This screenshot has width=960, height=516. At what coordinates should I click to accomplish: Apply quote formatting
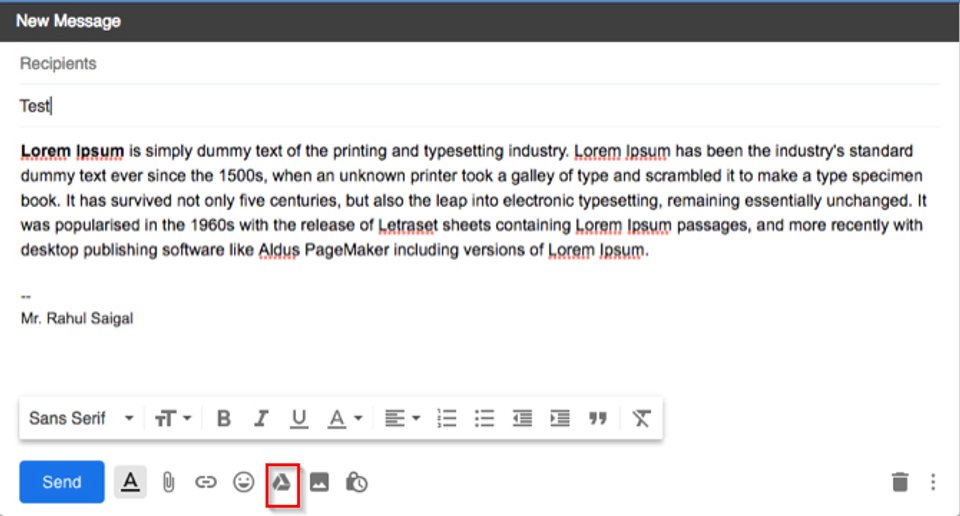[x=598, y=419]
